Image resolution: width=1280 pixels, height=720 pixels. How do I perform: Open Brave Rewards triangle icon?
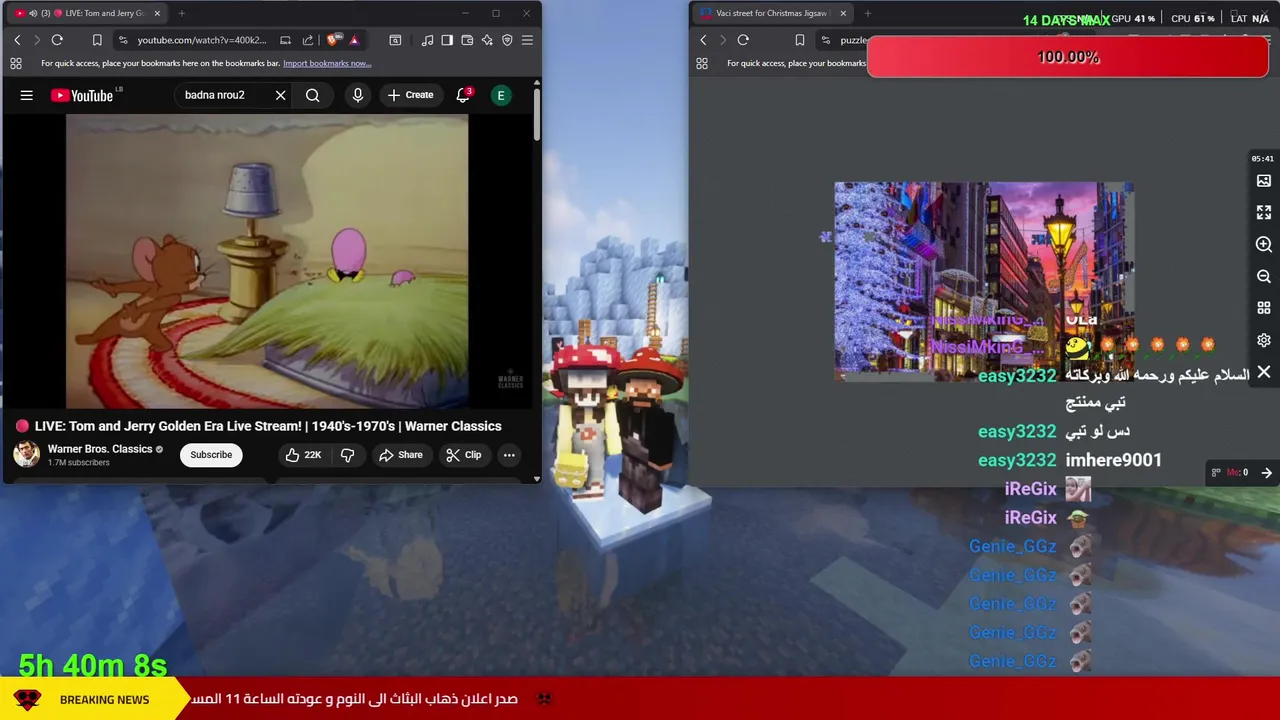coord(354,40)
